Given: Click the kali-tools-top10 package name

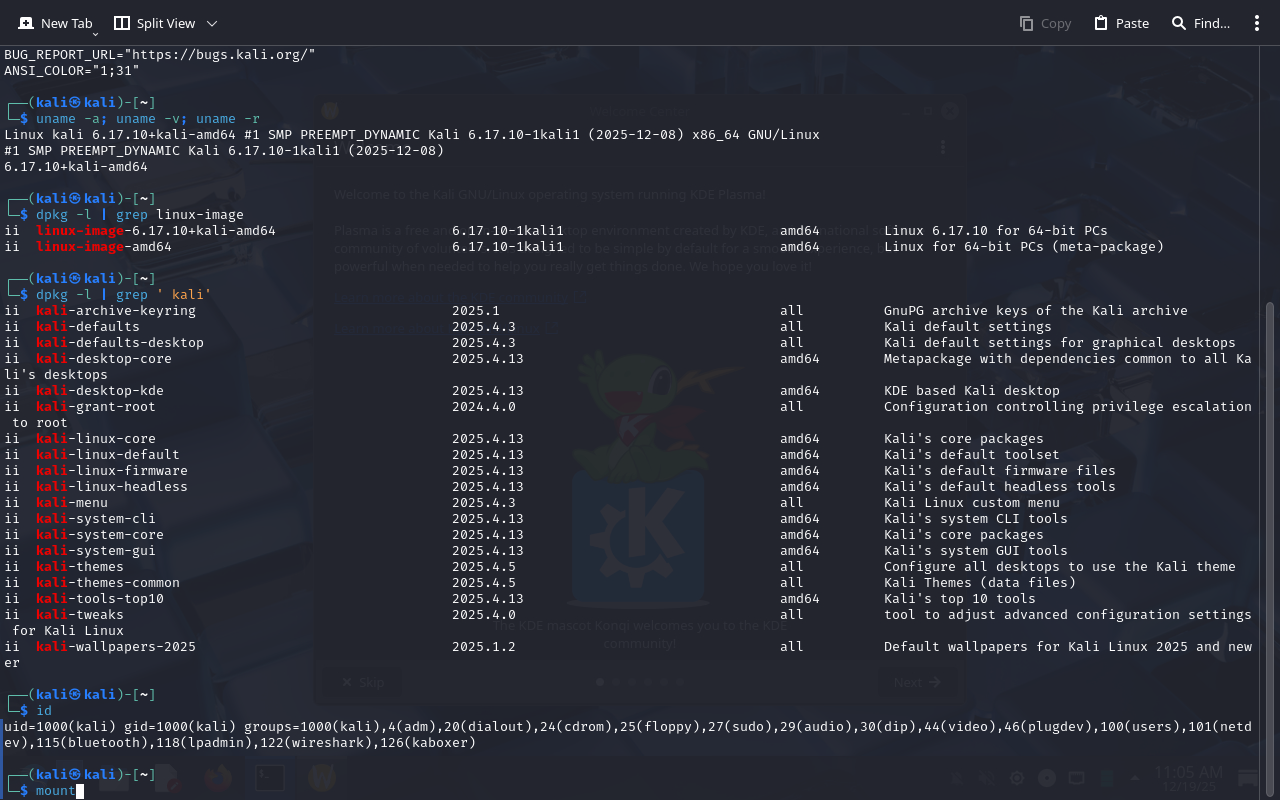Looking at the screenshot, I should pyautogui.click(x=100, y=599).
